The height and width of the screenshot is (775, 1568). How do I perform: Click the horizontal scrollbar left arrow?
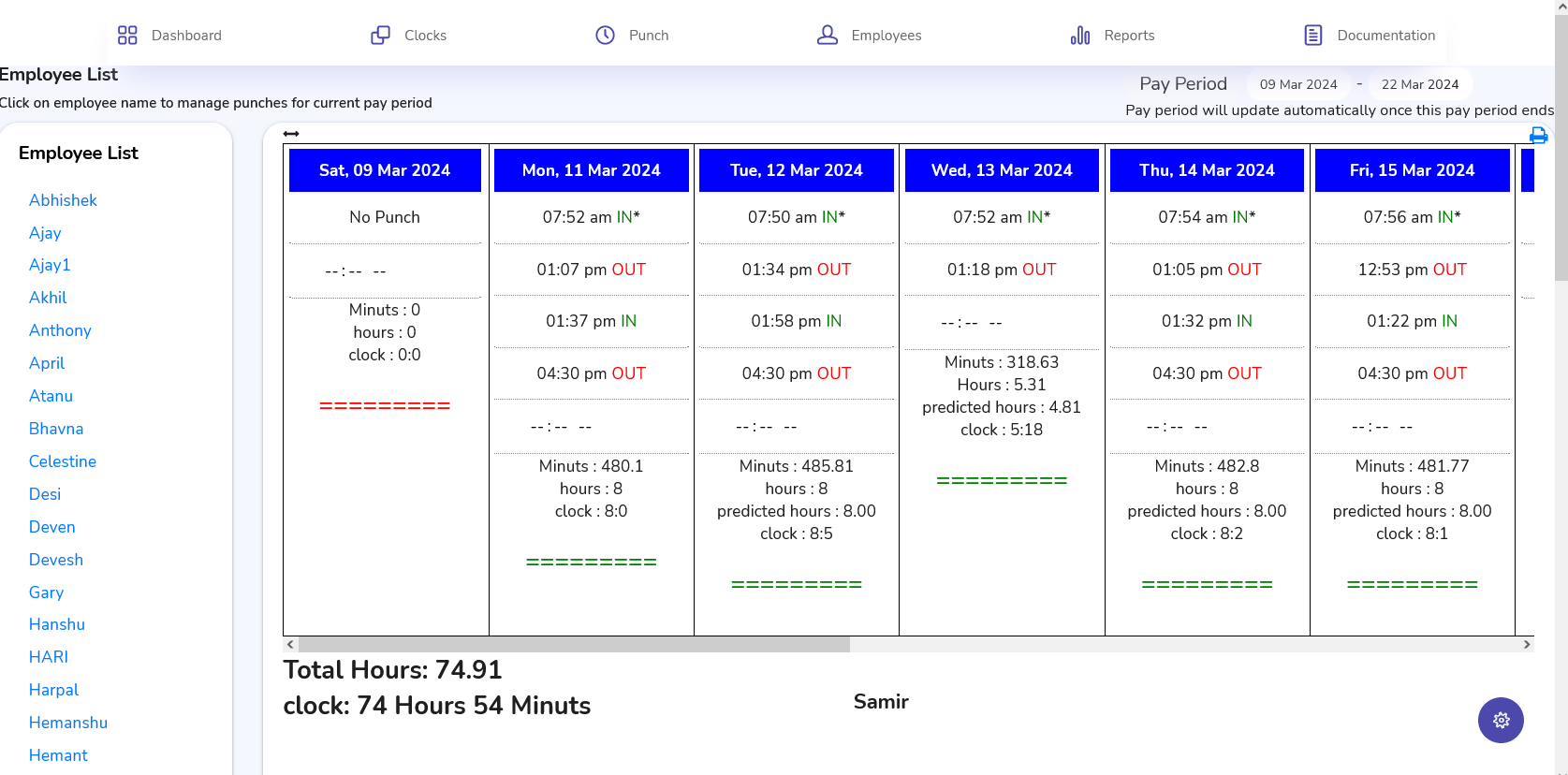point(291,644)
